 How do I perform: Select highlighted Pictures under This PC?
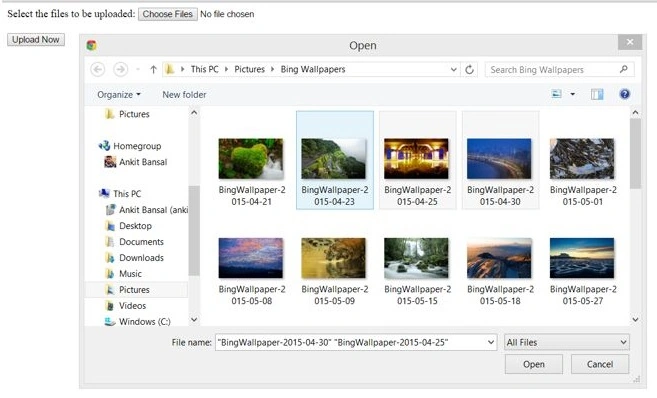(136, 289)
